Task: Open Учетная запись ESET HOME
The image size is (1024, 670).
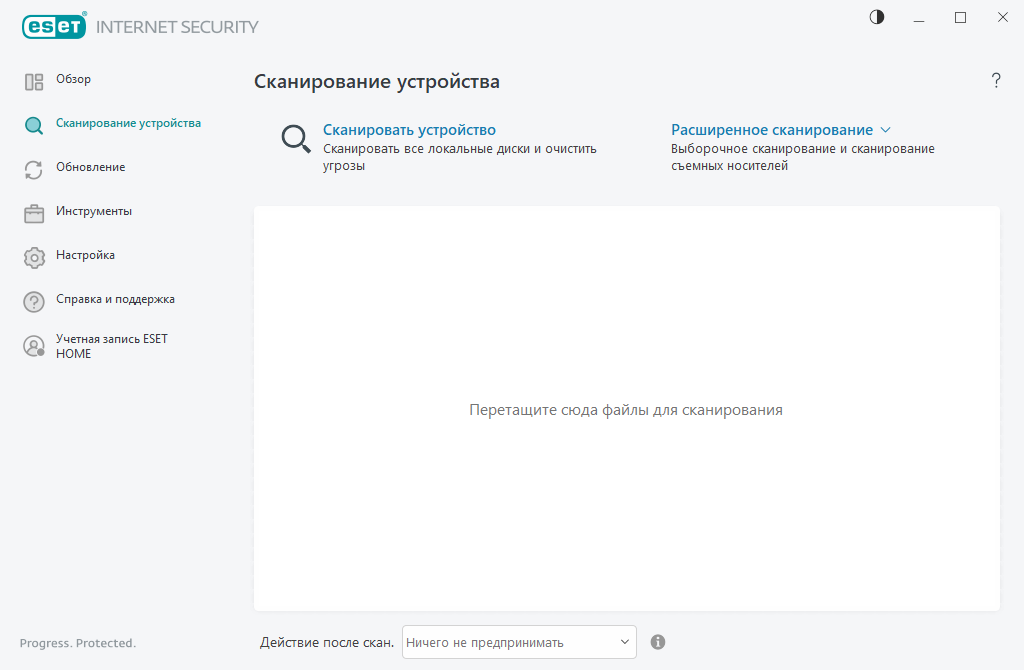Action: [x=112, y=346]
